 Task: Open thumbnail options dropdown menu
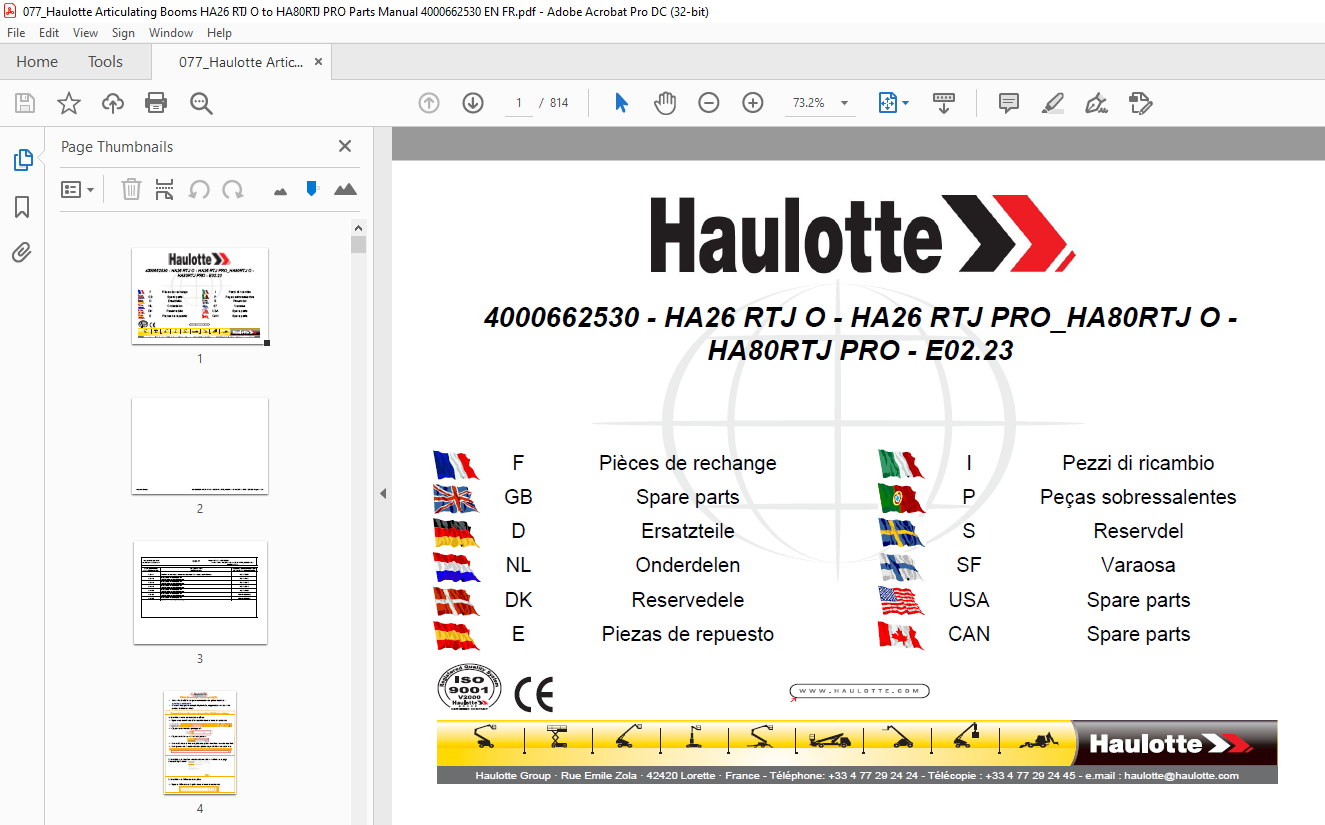(77, 189)
